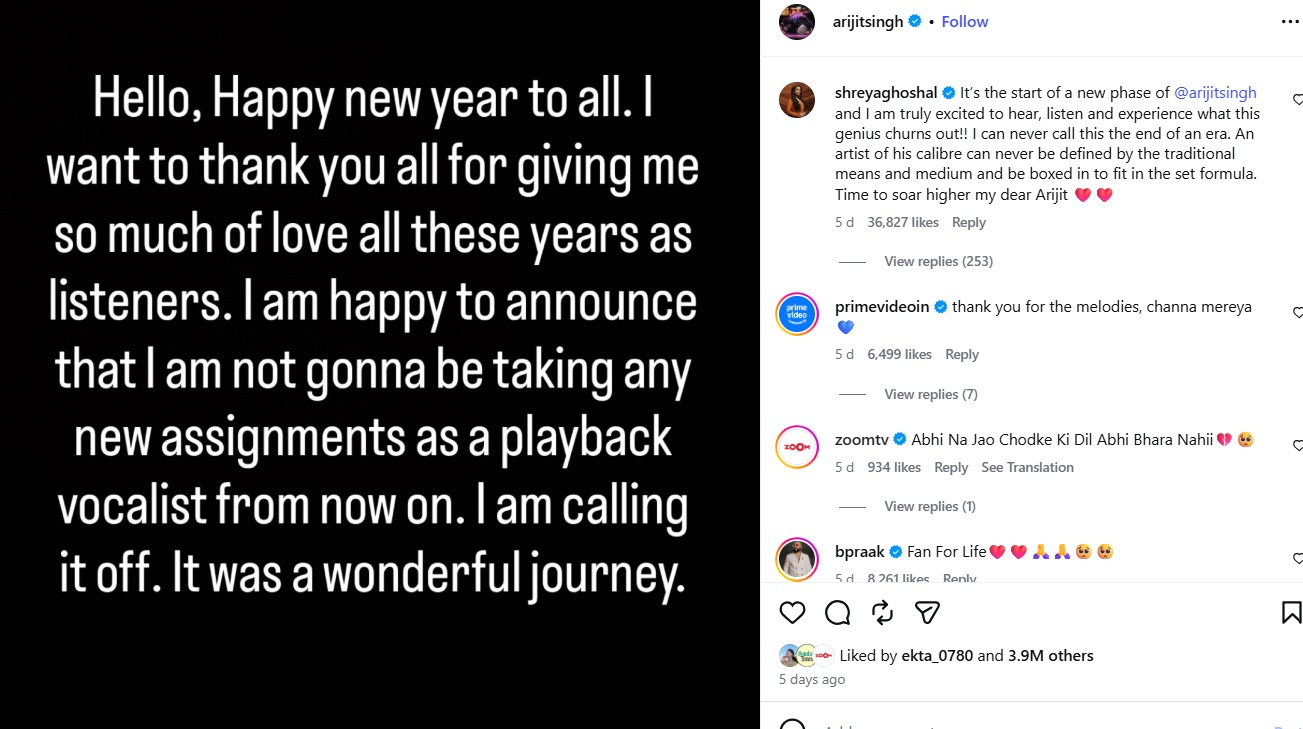The width and height of the screenshot is (1303, 729).
Task: Open the three-dot more options menu
Action: 1291,21
